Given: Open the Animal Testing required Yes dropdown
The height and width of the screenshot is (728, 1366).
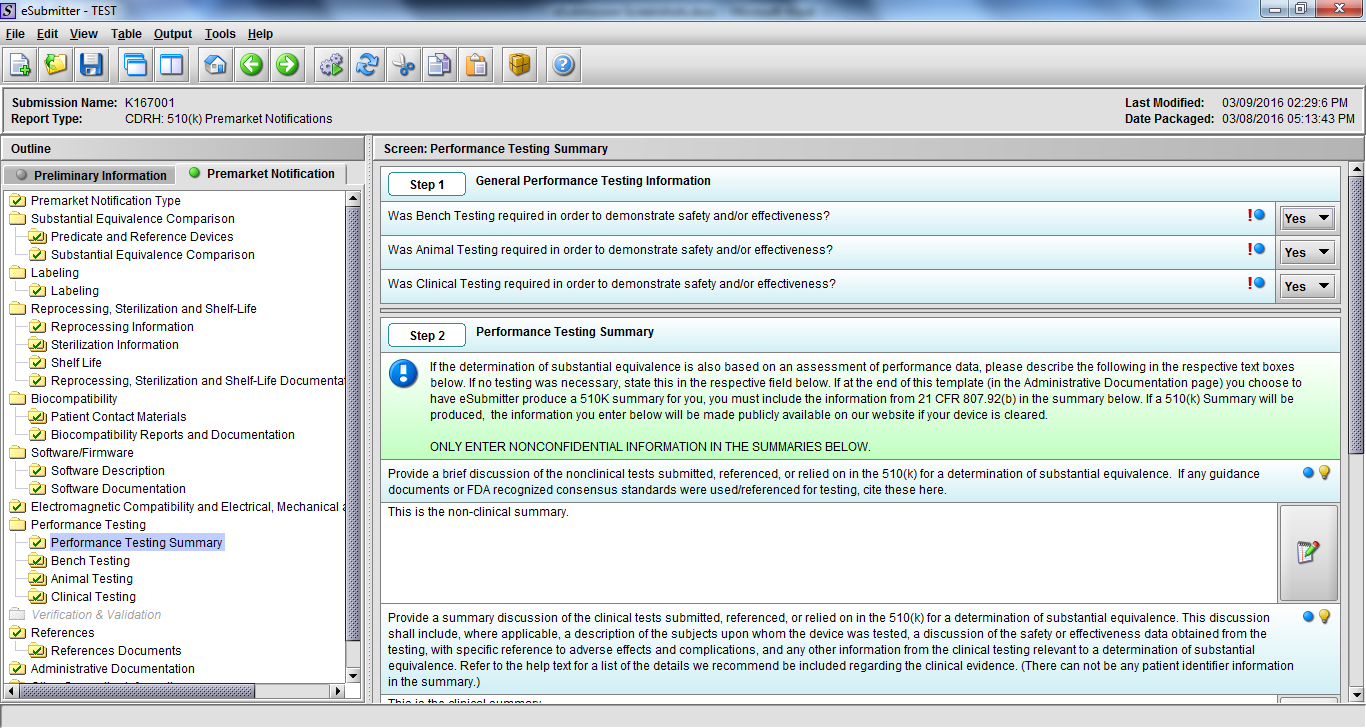Looking at the screenshot, I should 1308,252.
